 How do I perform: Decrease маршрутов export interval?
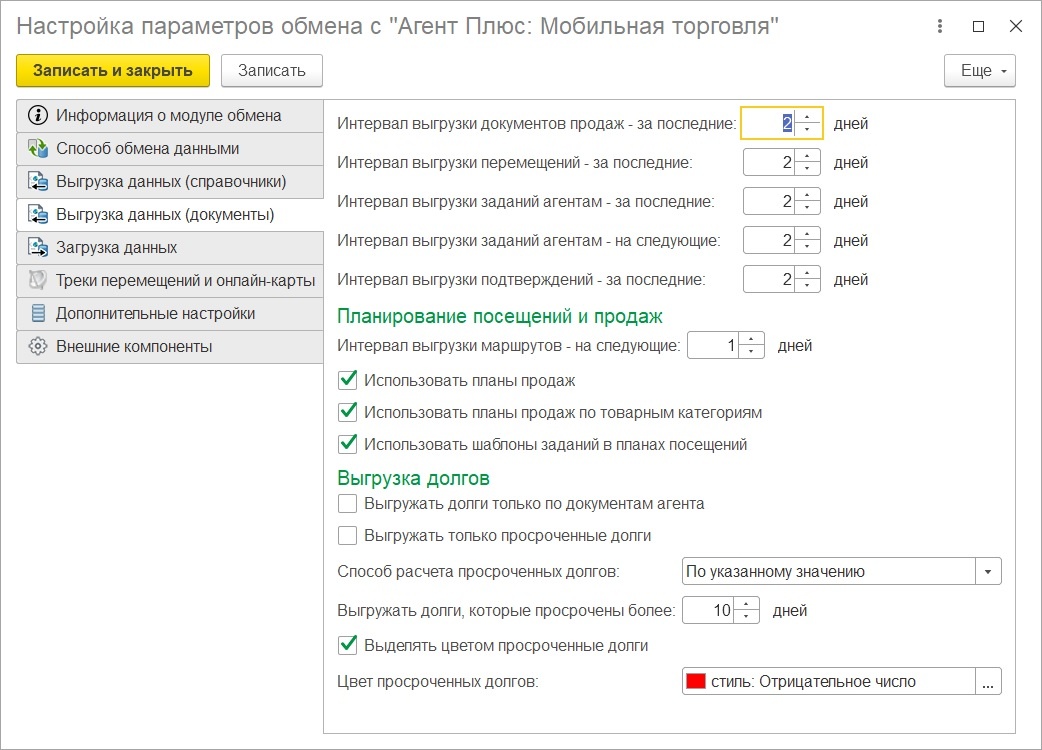tap(752, 351)
